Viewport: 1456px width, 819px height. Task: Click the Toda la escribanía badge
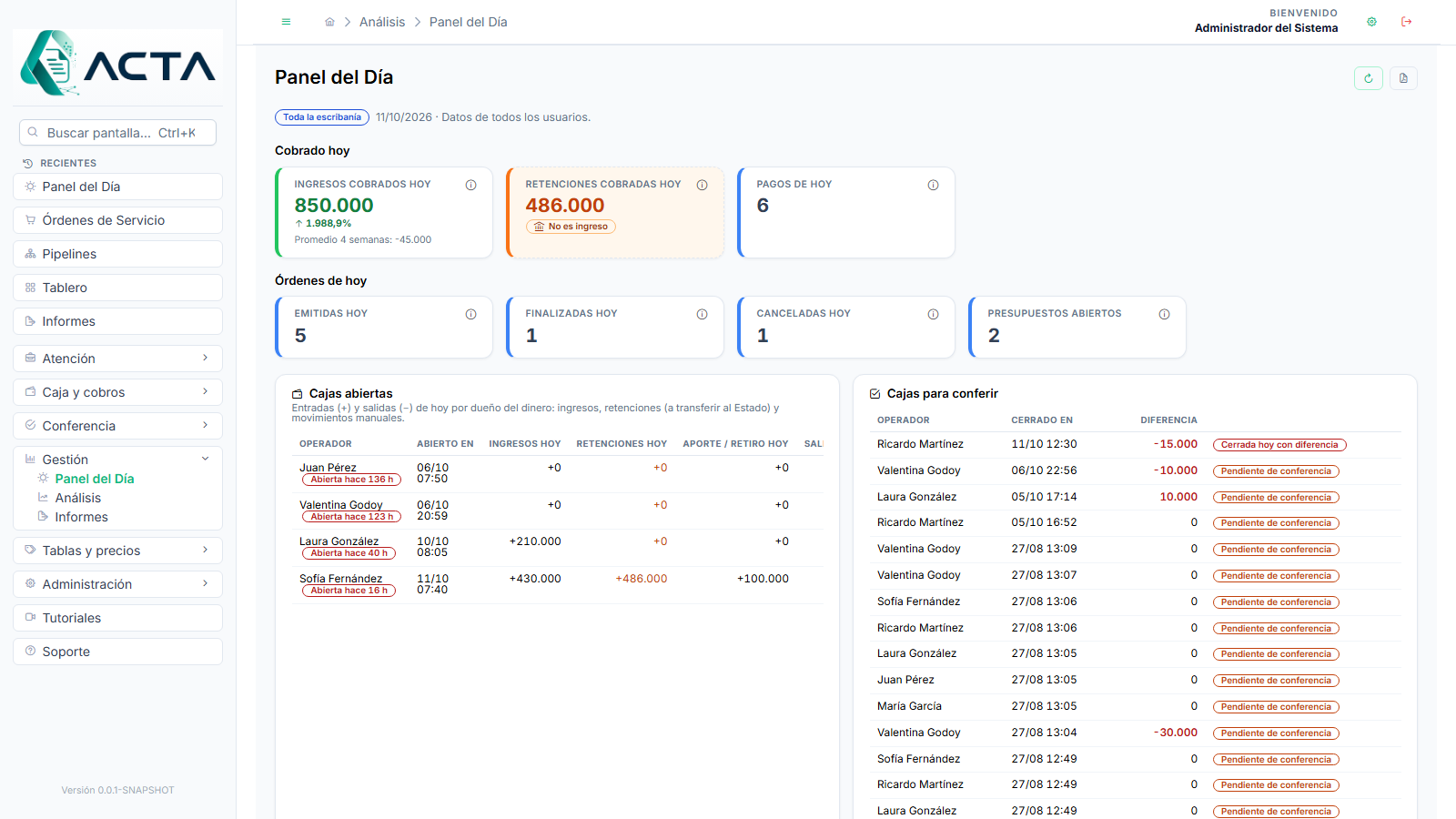coord(322,117)
